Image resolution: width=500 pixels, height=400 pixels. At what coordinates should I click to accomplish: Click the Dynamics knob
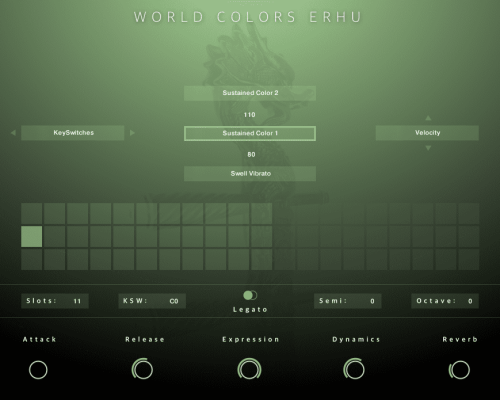pos(354,369)
